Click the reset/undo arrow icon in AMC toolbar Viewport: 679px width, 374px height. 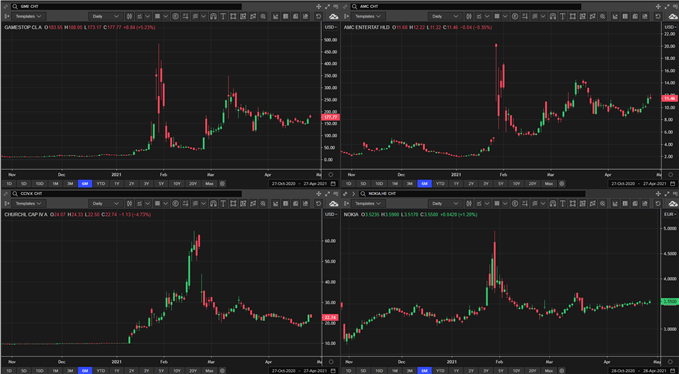click(658, 16)
